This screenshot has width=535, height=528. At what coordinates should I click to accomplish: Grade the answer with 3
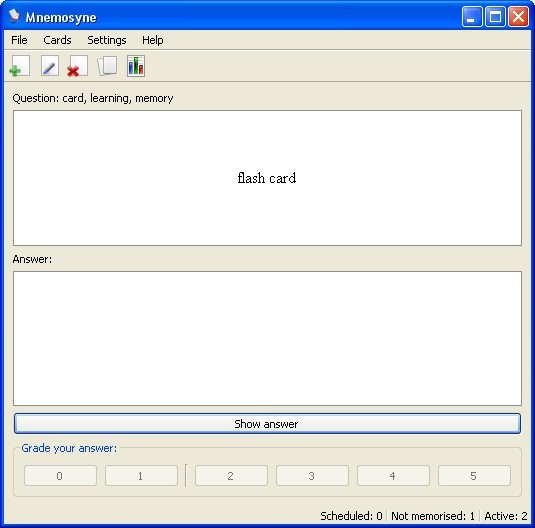312,475
